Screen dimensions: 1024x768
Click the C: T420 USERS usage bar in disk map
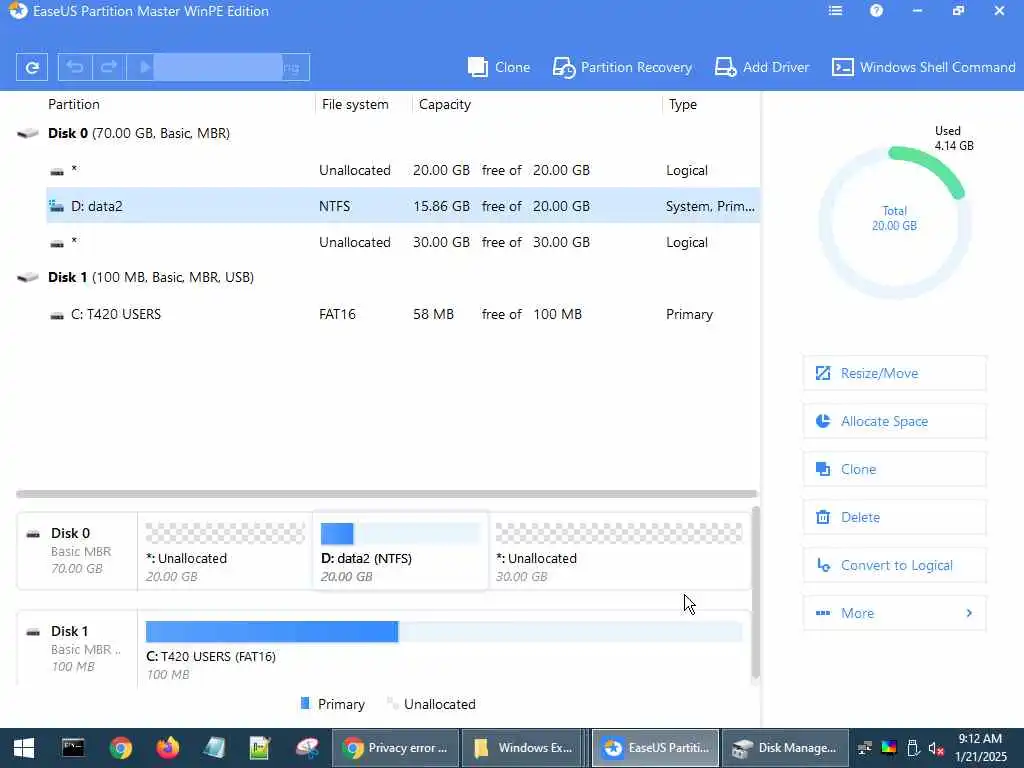pyautogui.click(x=444, y=632)
